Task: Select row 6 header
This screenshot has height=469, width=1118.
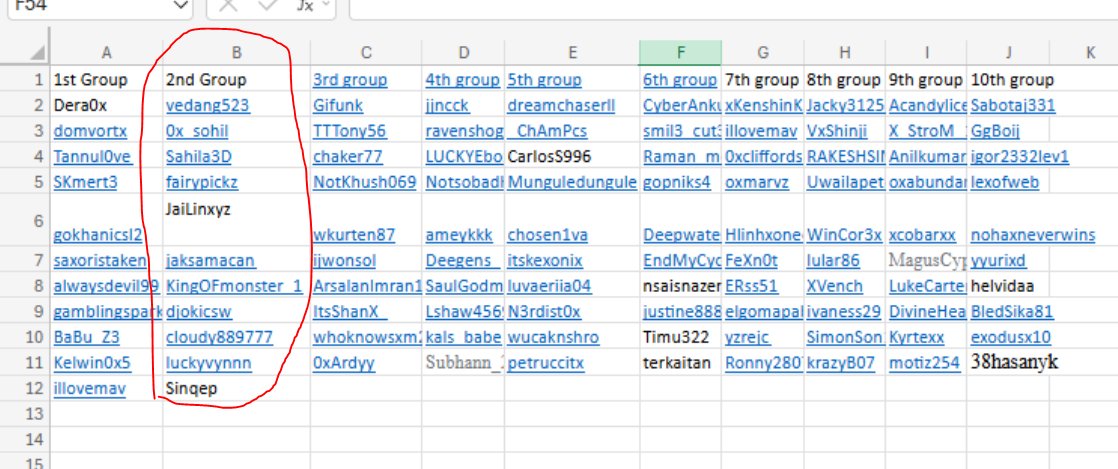Action: point(25,220)
